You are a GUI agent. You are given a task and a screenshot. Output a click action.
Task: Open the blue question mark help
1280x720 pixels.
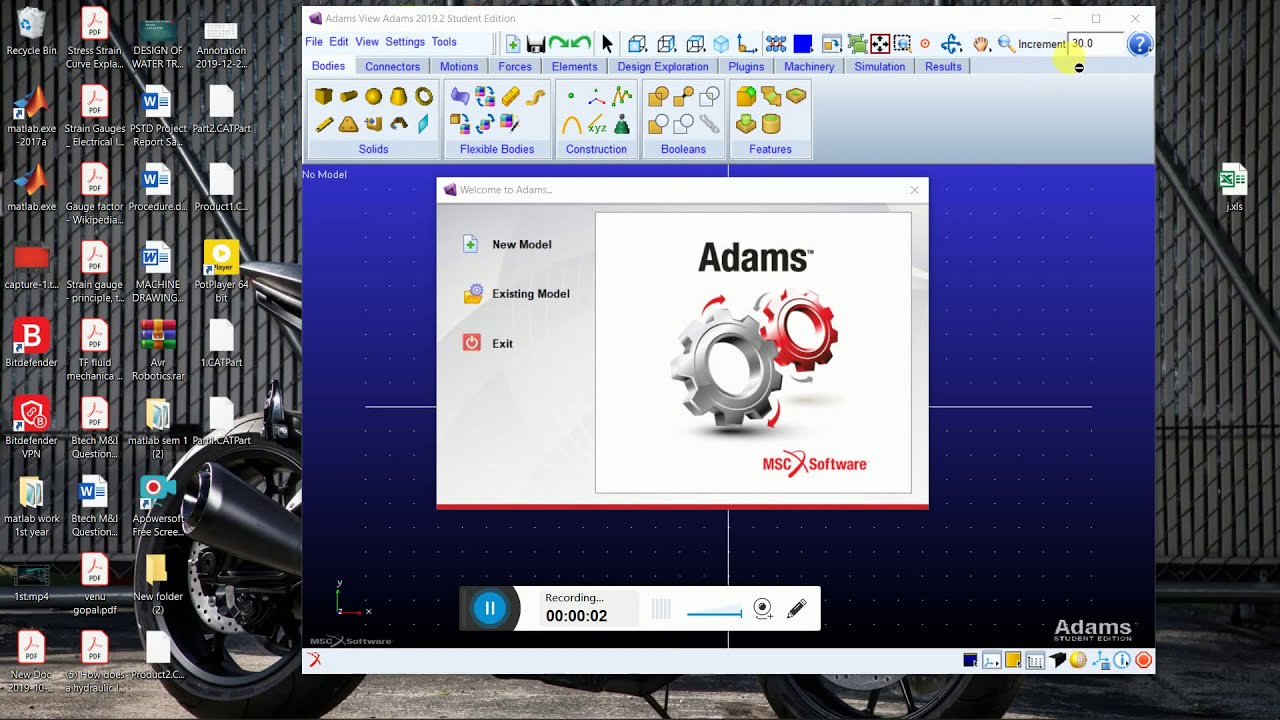[x=1139, y=44]
